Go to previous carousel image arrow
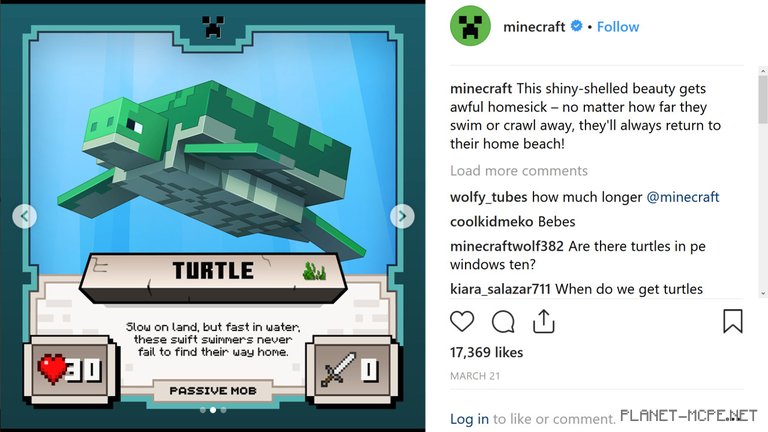Screen dimensions: 768x432 24,216
